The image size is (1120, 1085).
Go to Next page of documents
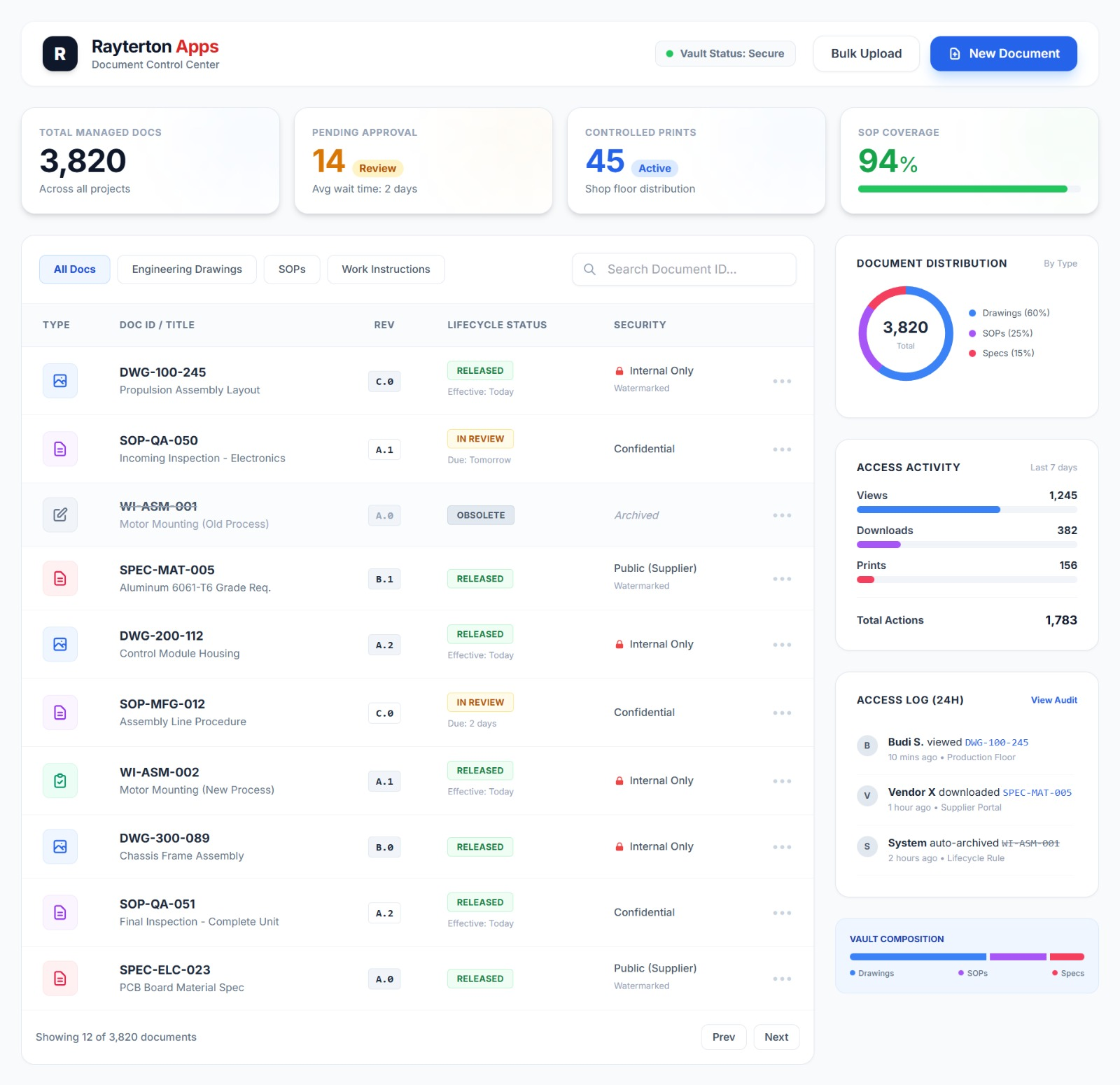(x=776, y=1037)
